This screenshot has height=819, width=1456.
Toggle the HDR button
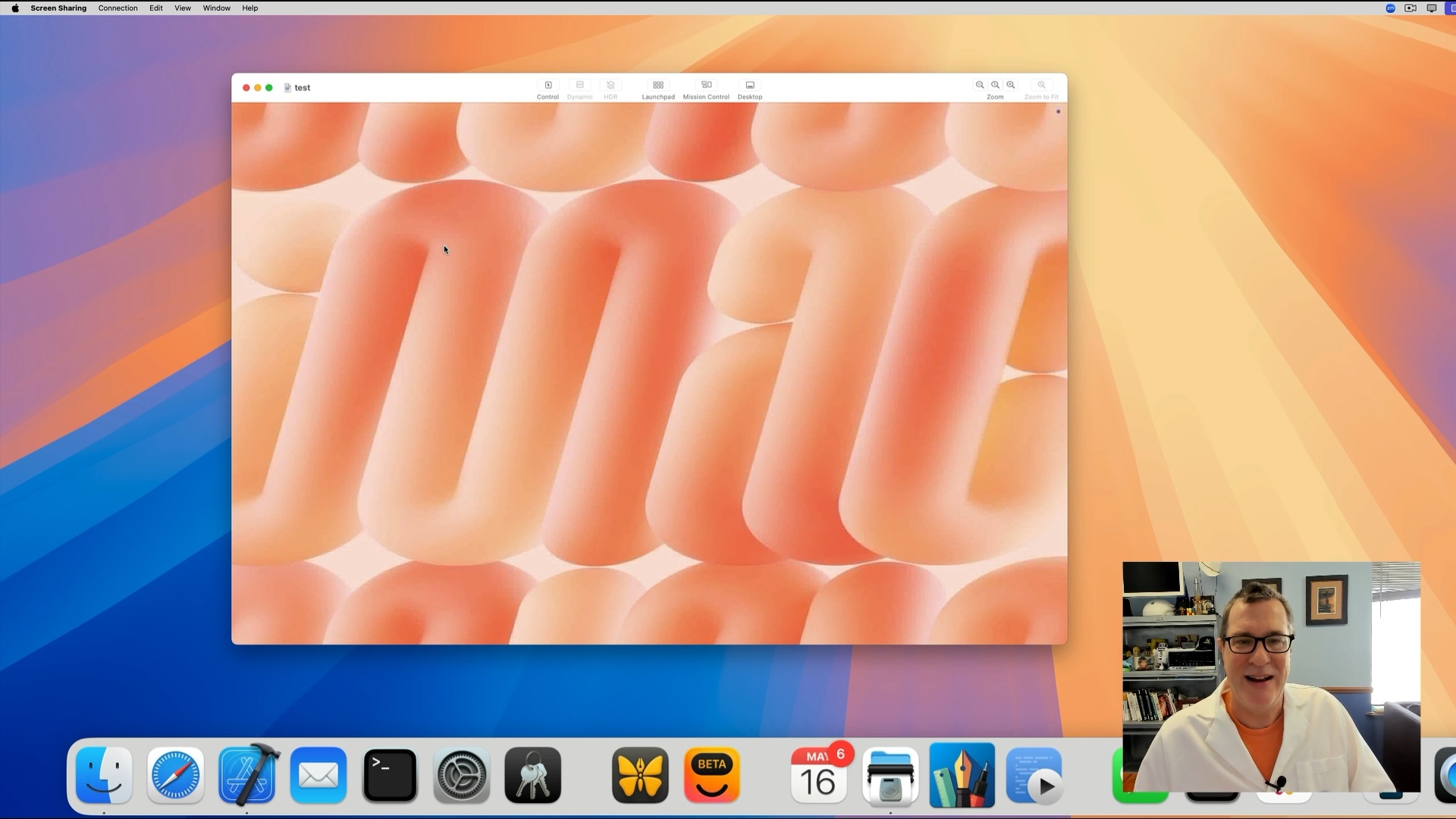pos(610,86)
